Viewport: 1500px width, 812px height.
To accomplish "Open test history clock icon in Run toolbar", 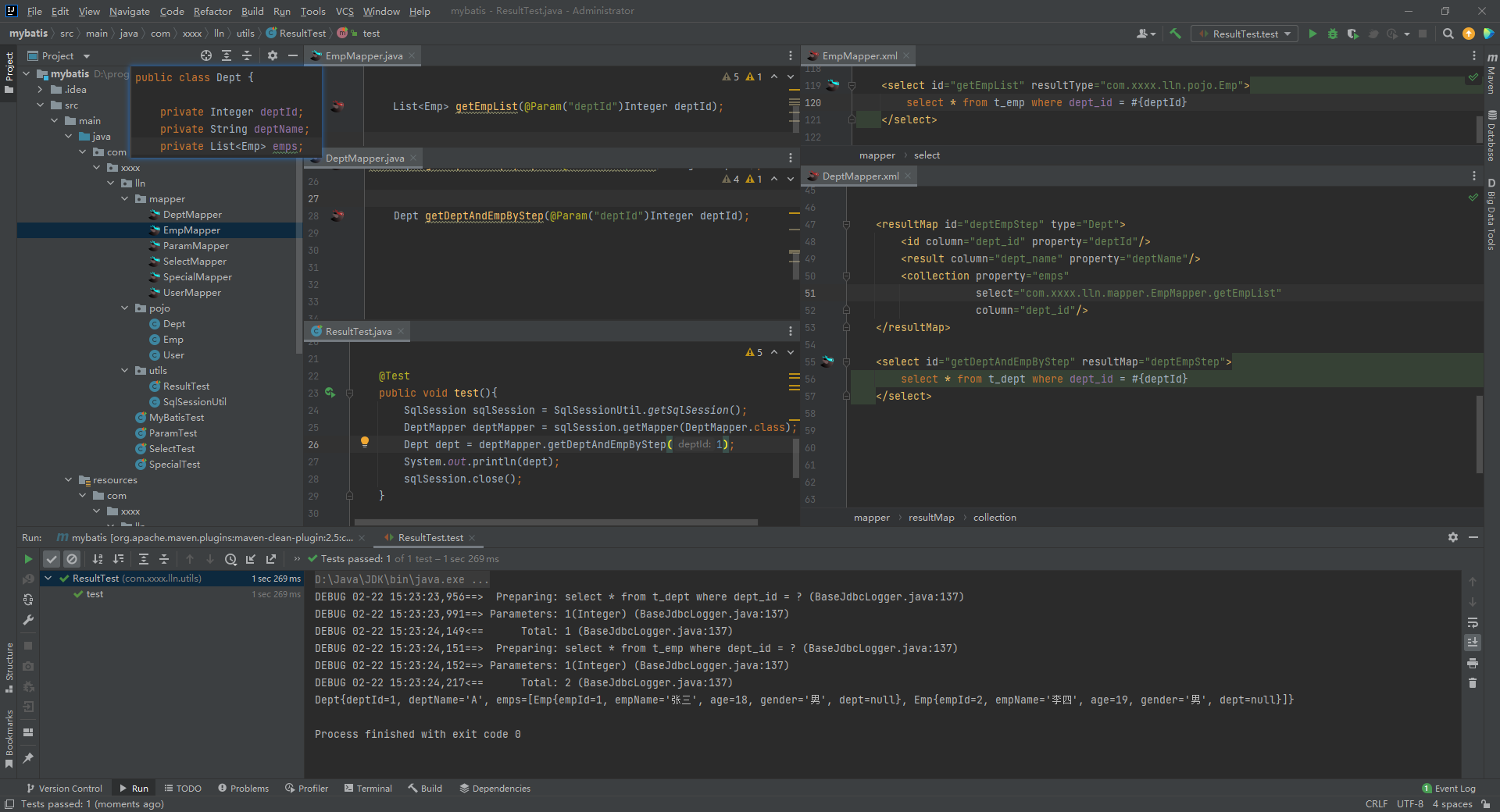I will click(230, 559).
